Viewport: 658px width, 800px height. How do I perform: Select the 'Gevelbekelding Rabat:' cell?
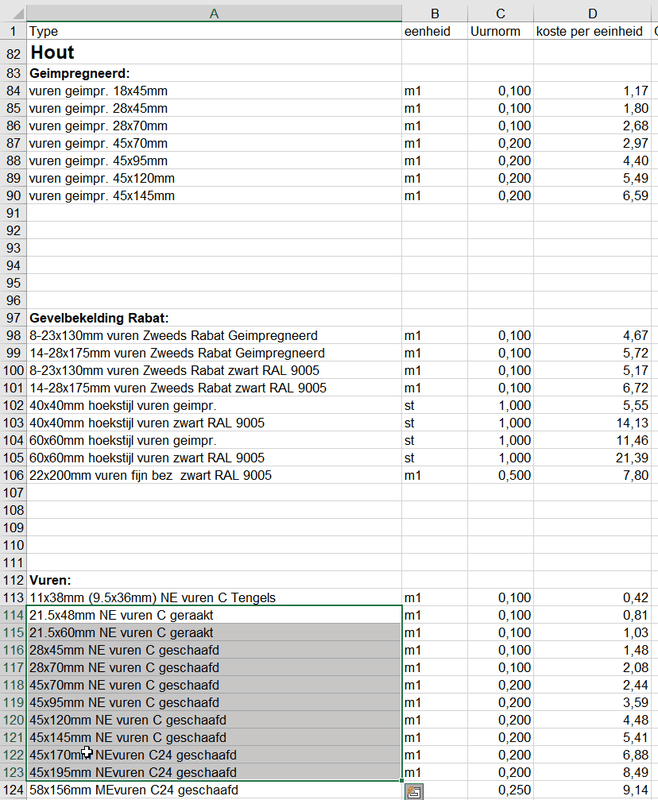coord(214,318)
